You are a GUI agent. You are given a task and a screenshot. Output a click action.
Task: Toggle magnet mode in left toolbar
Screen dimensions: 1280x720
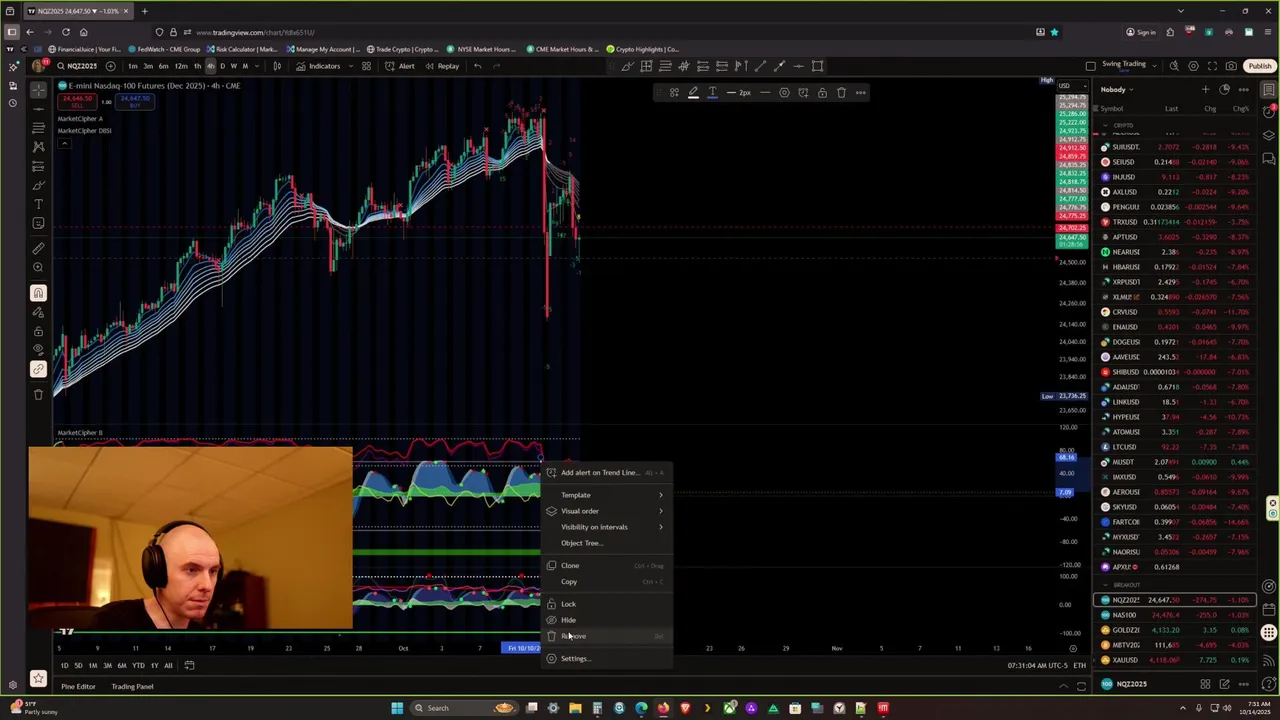coord(38,293)
